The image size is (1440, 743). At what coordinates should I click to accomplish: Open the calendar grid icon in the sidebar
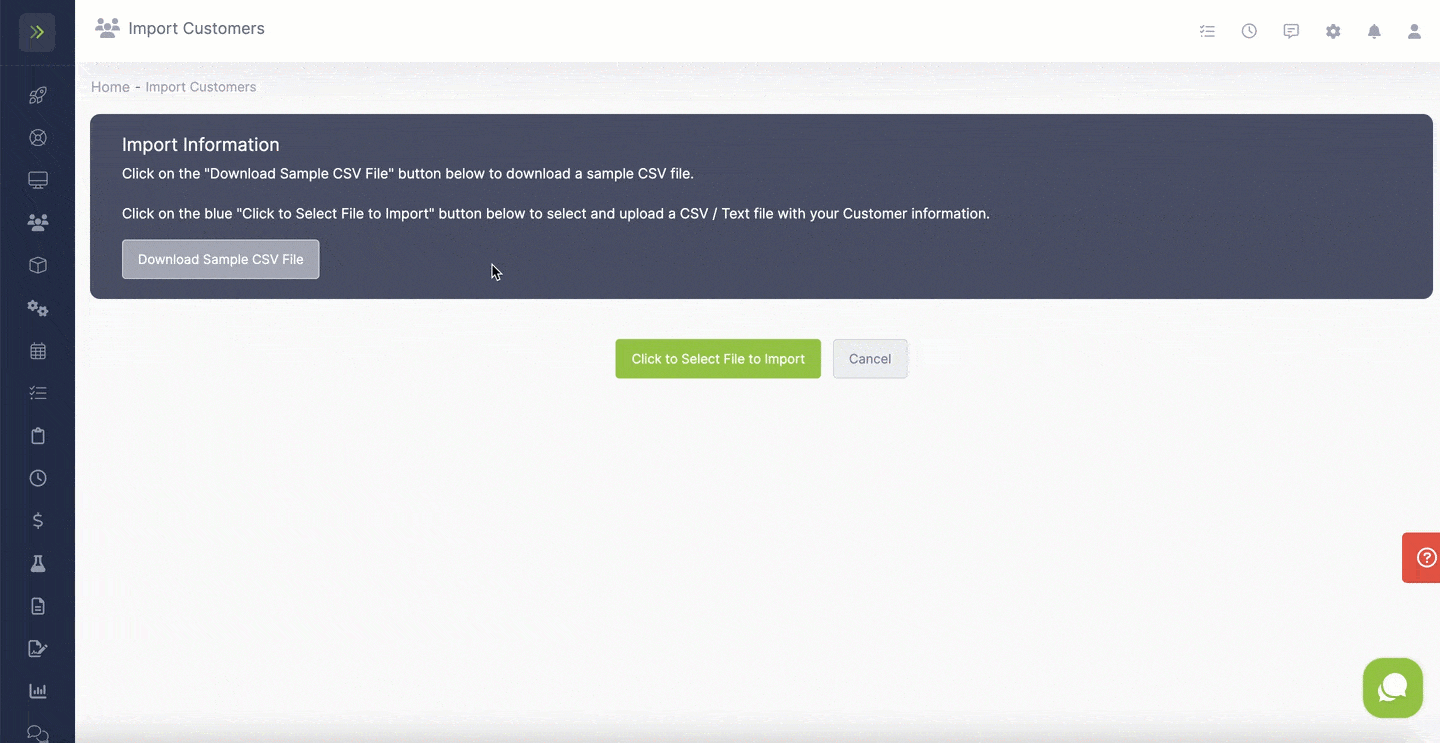coord(37,351)
